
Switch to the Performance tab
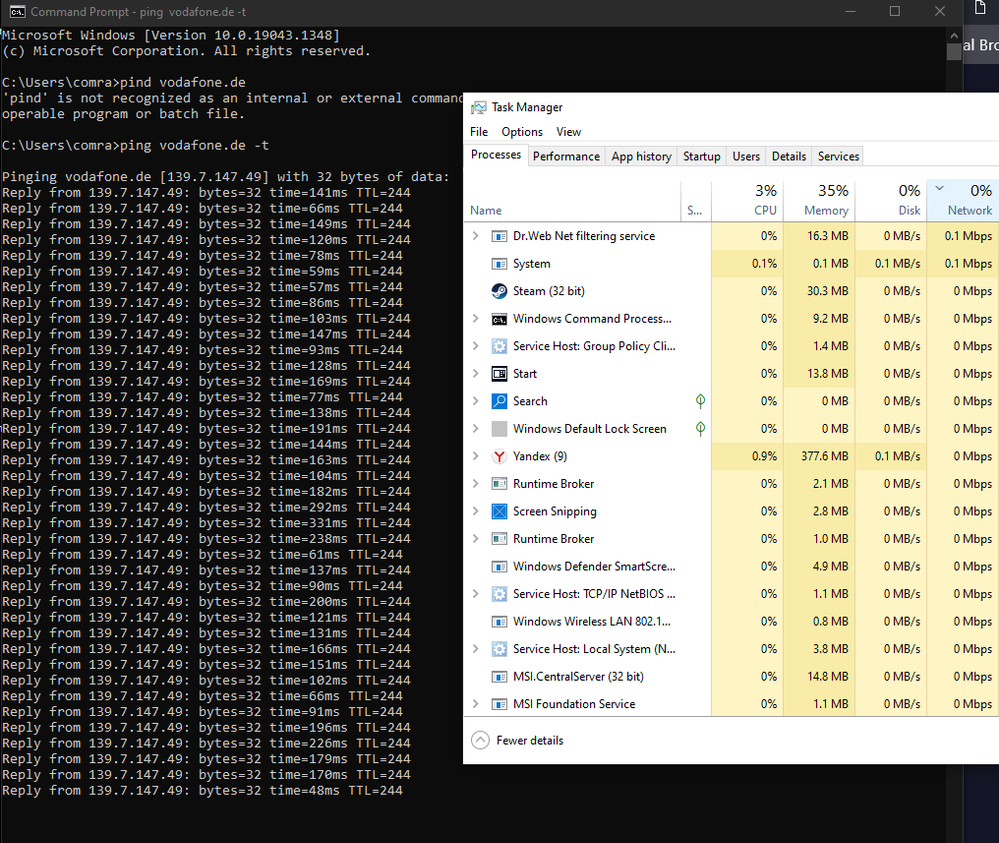click(x=566, y=156)
